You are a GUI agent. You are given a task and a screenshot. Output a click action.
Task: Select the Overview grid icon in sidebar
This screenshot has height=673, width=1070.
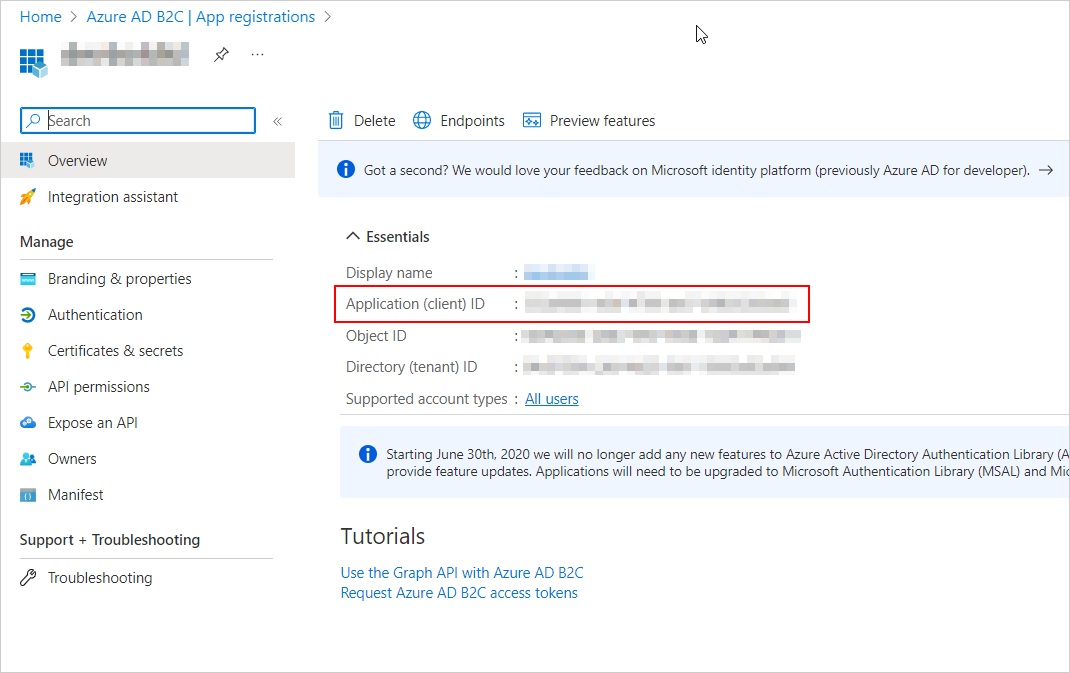28,160
